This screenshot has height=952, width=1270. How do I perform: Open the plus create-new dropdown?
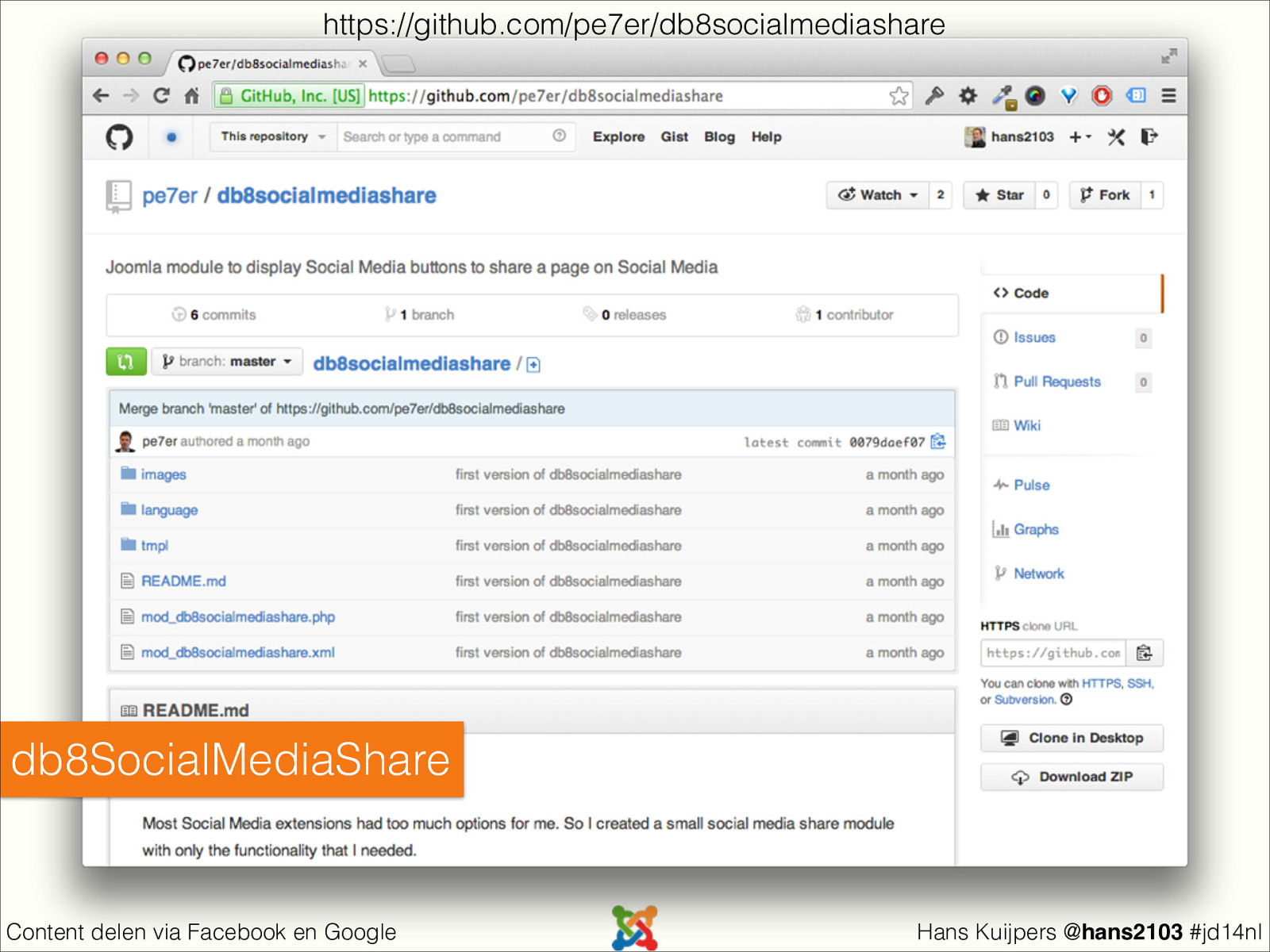point(1079,137)
